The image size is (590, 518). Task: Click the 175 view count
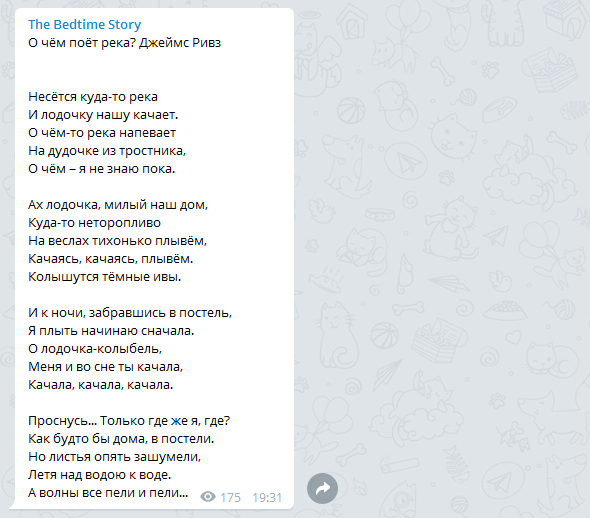pyautogui.click(x=230, y=497)
